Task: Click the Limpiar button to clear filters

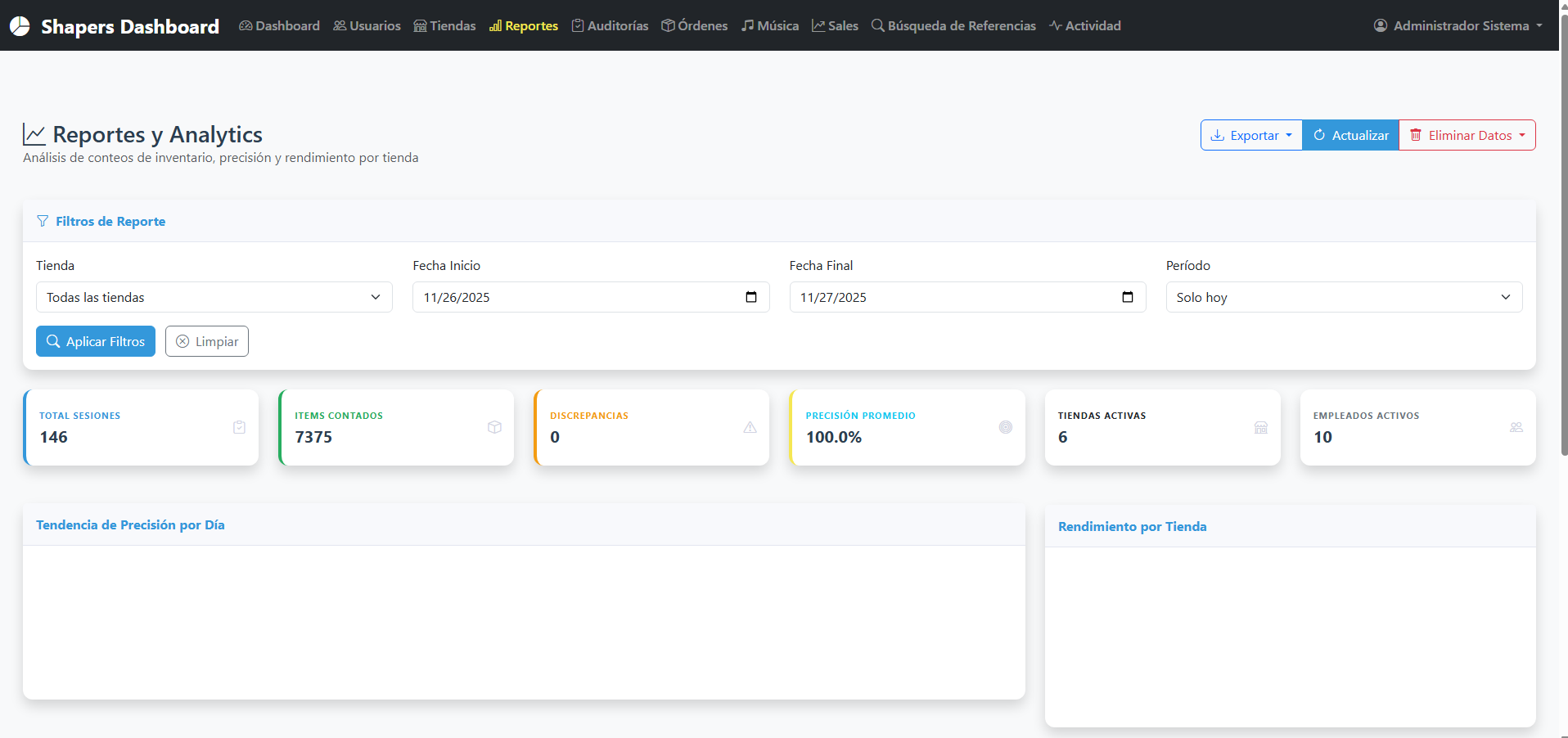Action: tap(207, 342)
